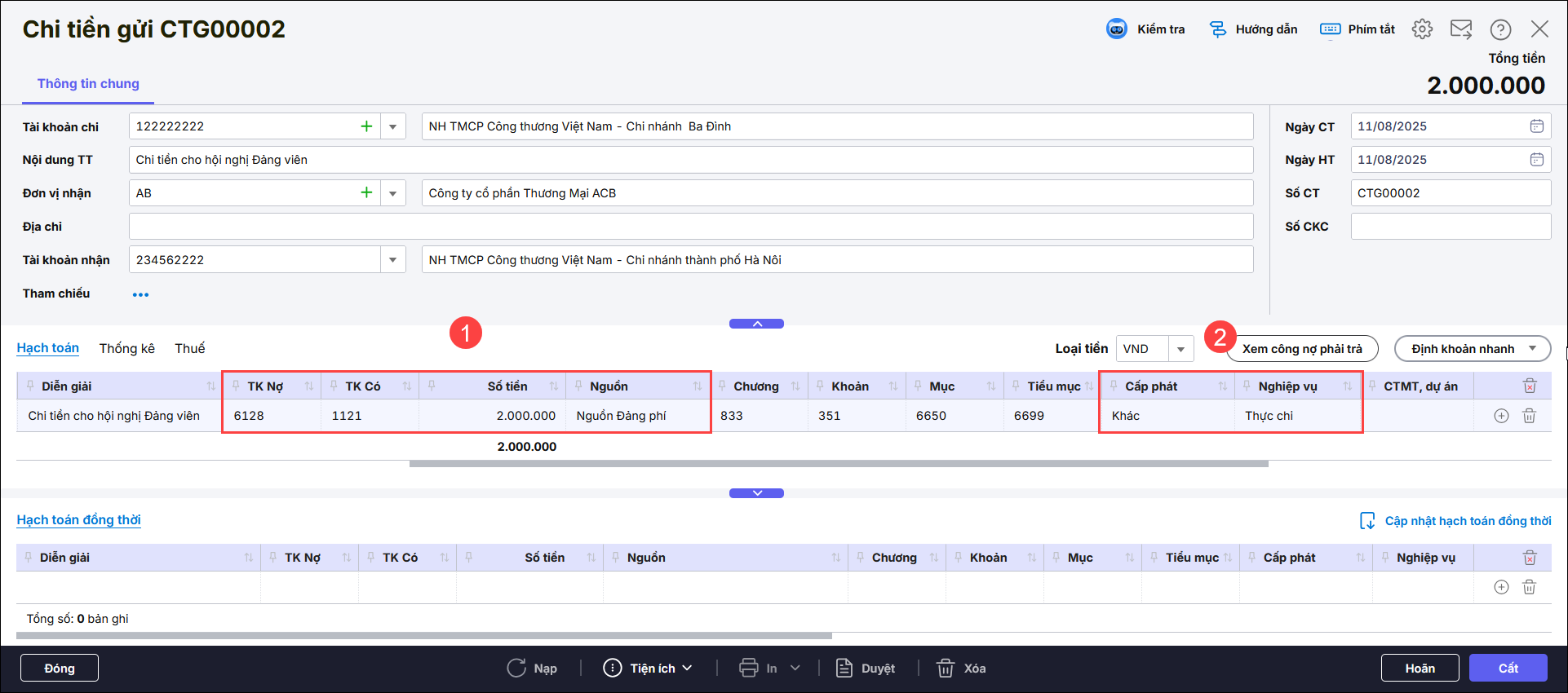This screenshot has height=693, width=1568.
Task: Open the settings gear icon
Action: click(x=1422, y=29)
